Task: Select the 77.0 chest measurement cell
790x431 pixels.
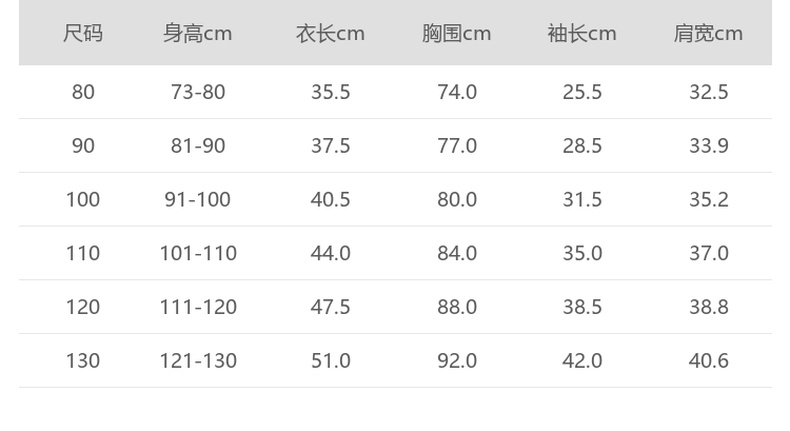Action: coord(456,146)
